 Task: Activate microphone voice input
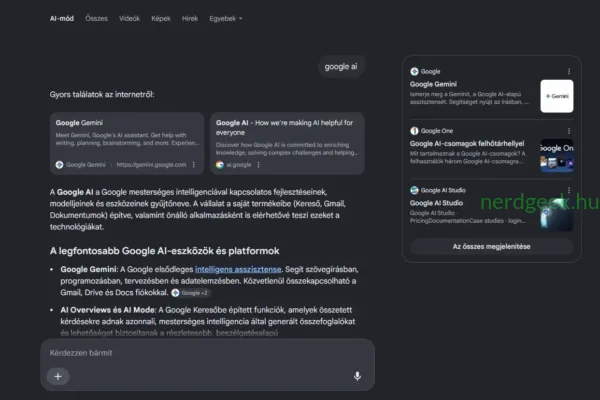[x=357, y=376]
